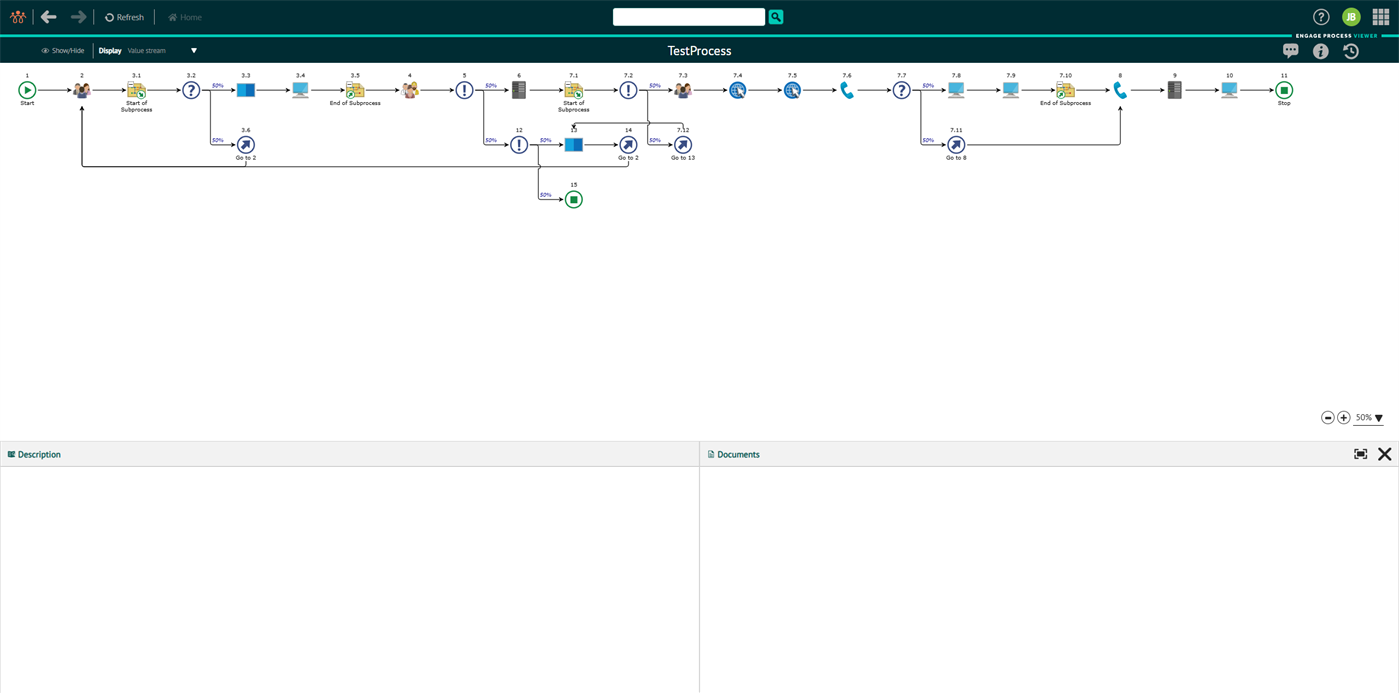Select the Stop node labeled 11
The width and height of the screenshot is (1399, 693).
1283,89
